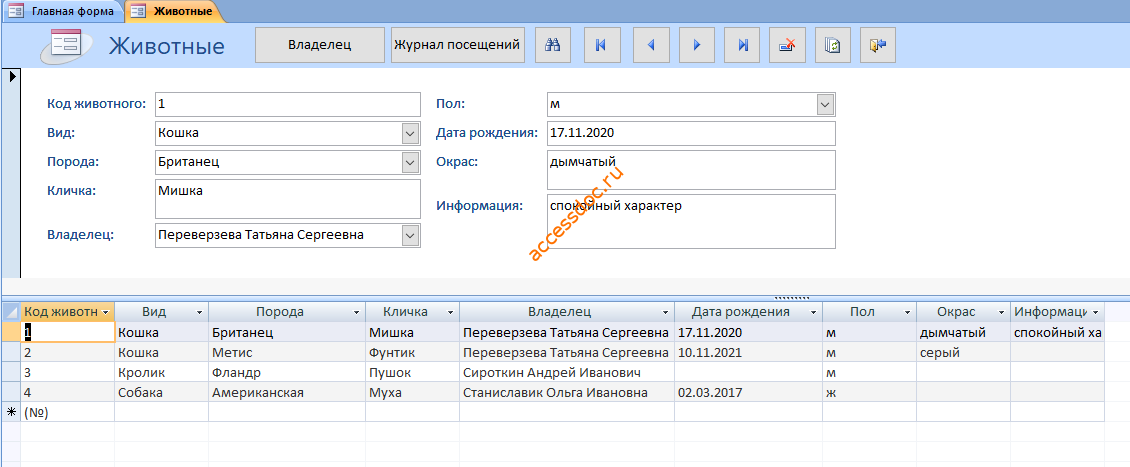This screenshot has height=467, width=1130.
Task: Jump to the last record button
Action: tap(743, 45)
